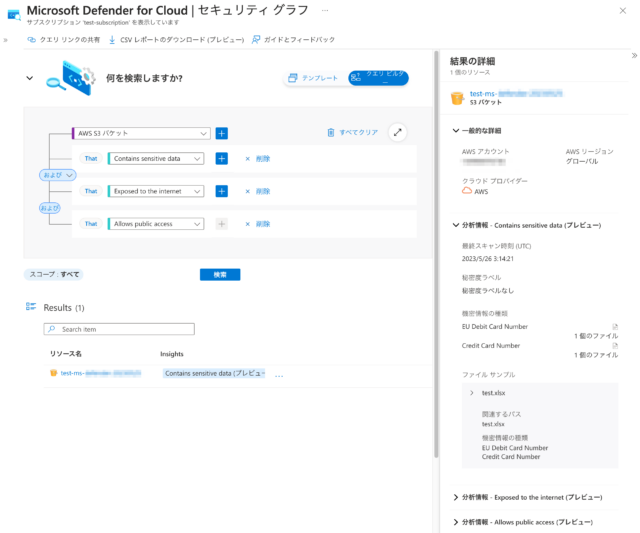Delete the Exposed to the internet condition
640x533 pixels.
258,191
